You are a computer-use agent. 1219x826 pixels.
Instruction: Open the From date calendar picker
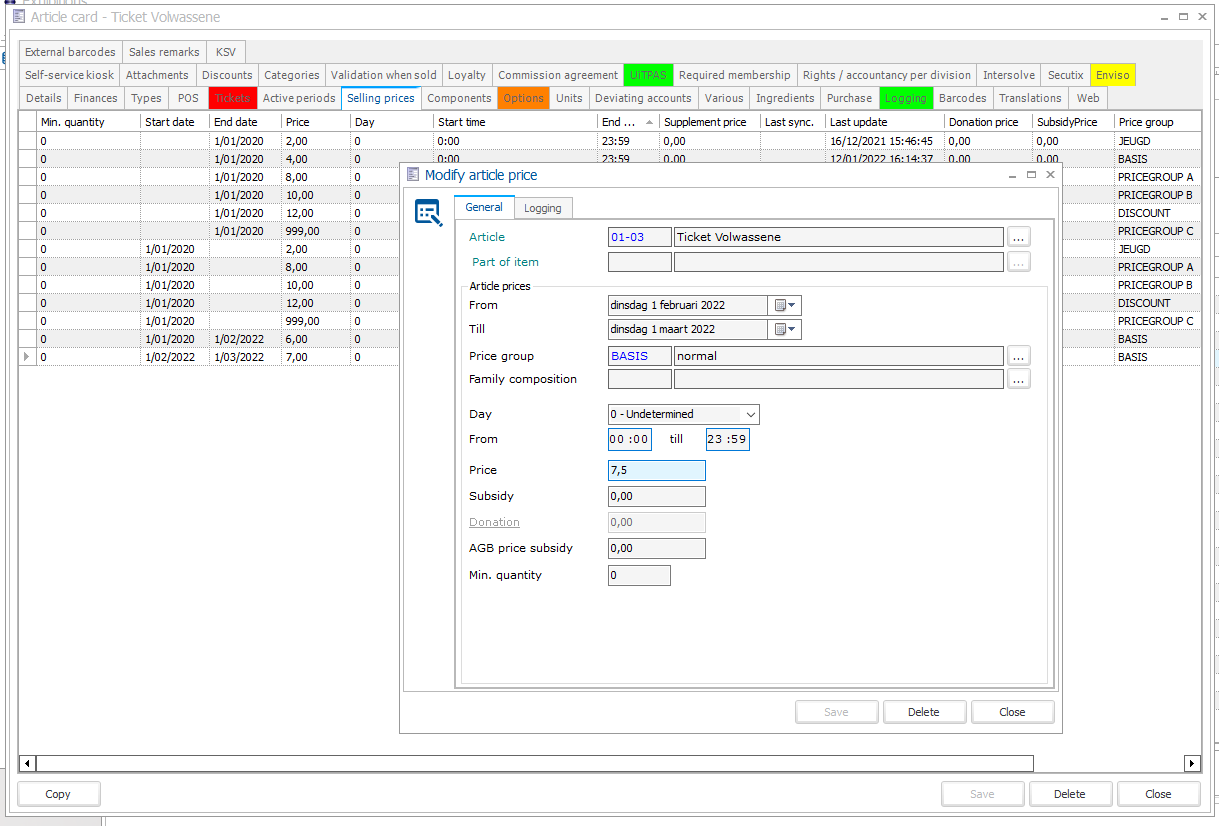[x=785, y=305]
